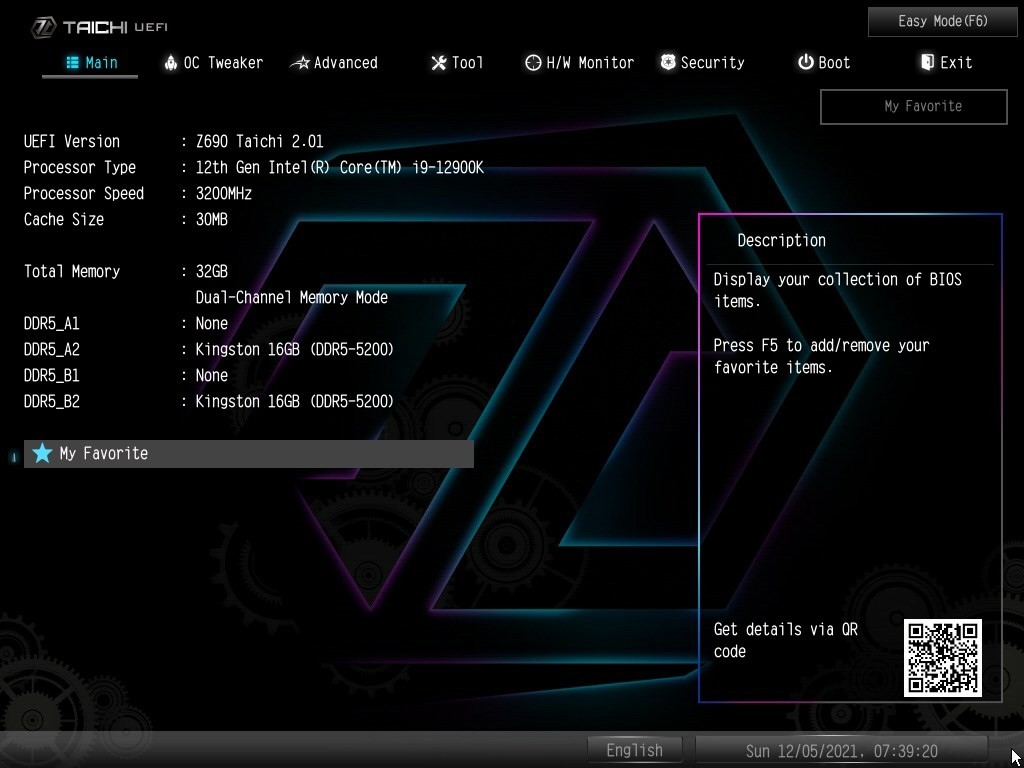Image resolution: width=1024 pixels, height=768 pixels.
Task: Open Advanced via its star icon
Action: pyautogui.click(x=299, y=63)
